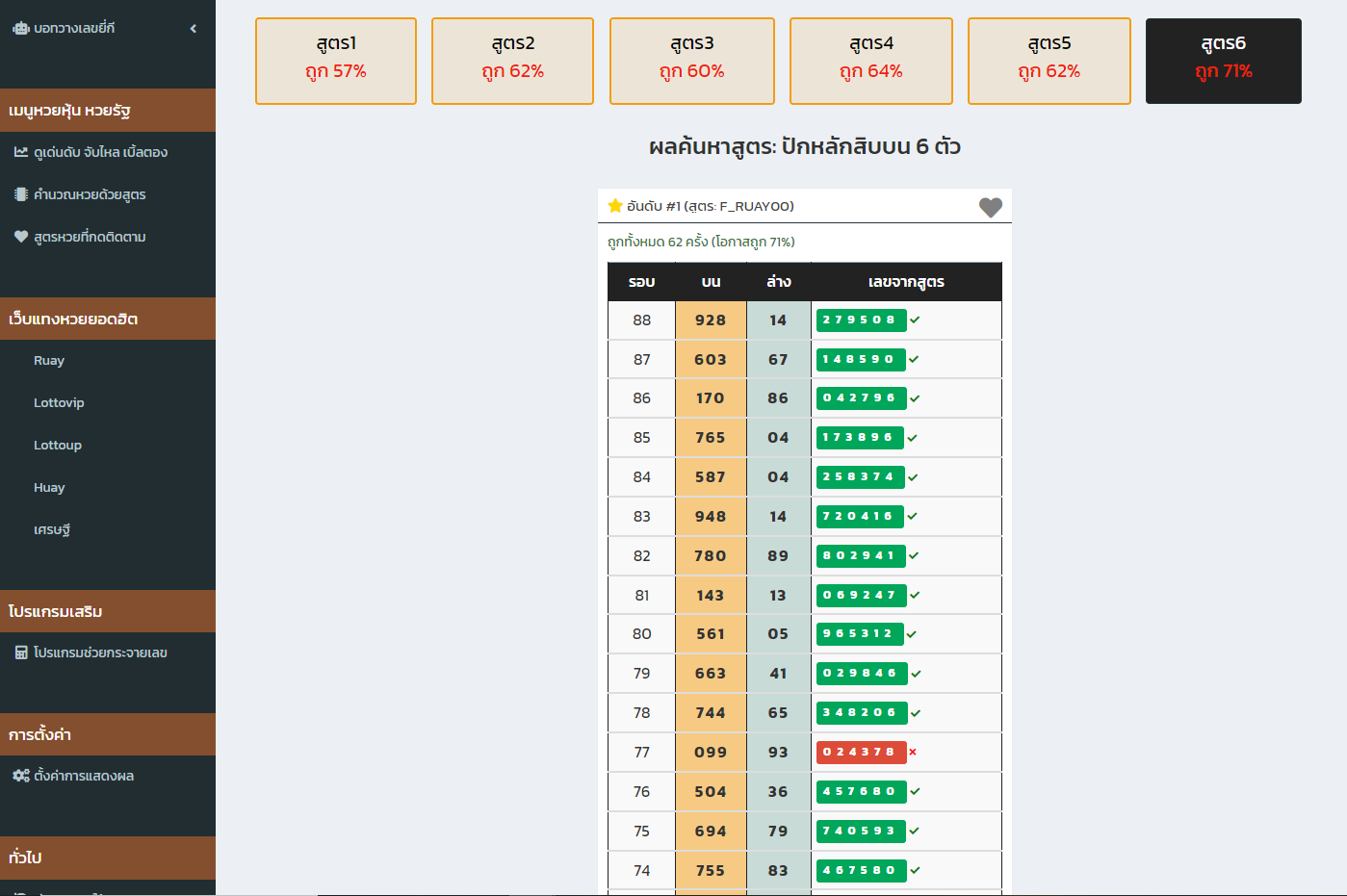The width and height of the screenshot is (1347, 896).
Task: Select the สูตร2 ถูก 62% tab
Action: point(512,61)
